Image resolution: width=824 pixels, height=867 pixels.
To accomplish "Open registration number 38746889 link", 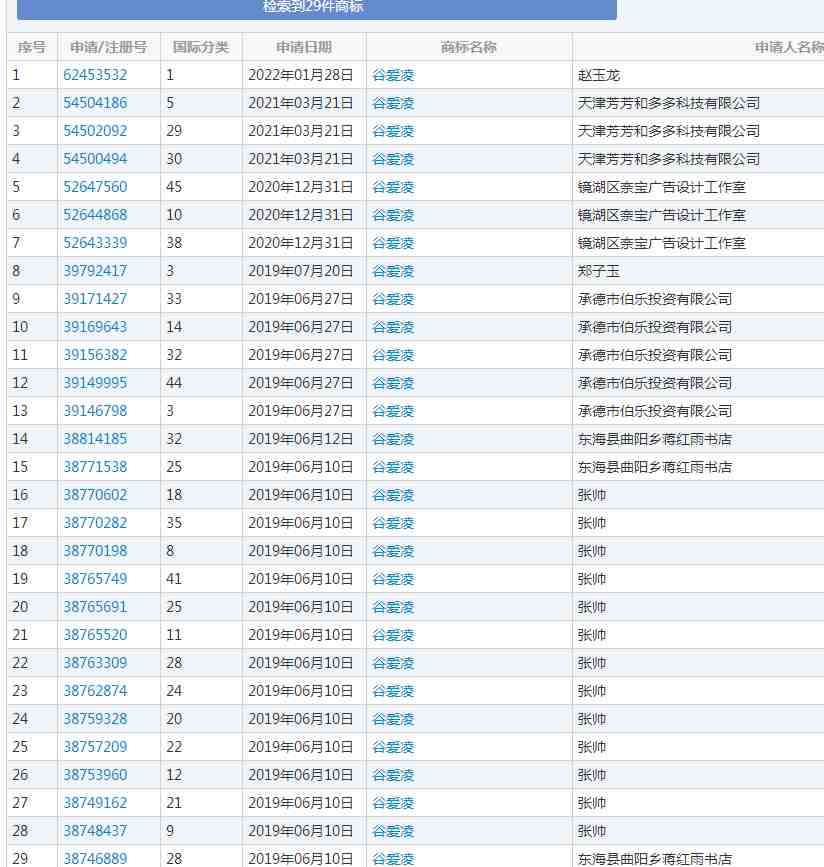I will coord(95,858).
